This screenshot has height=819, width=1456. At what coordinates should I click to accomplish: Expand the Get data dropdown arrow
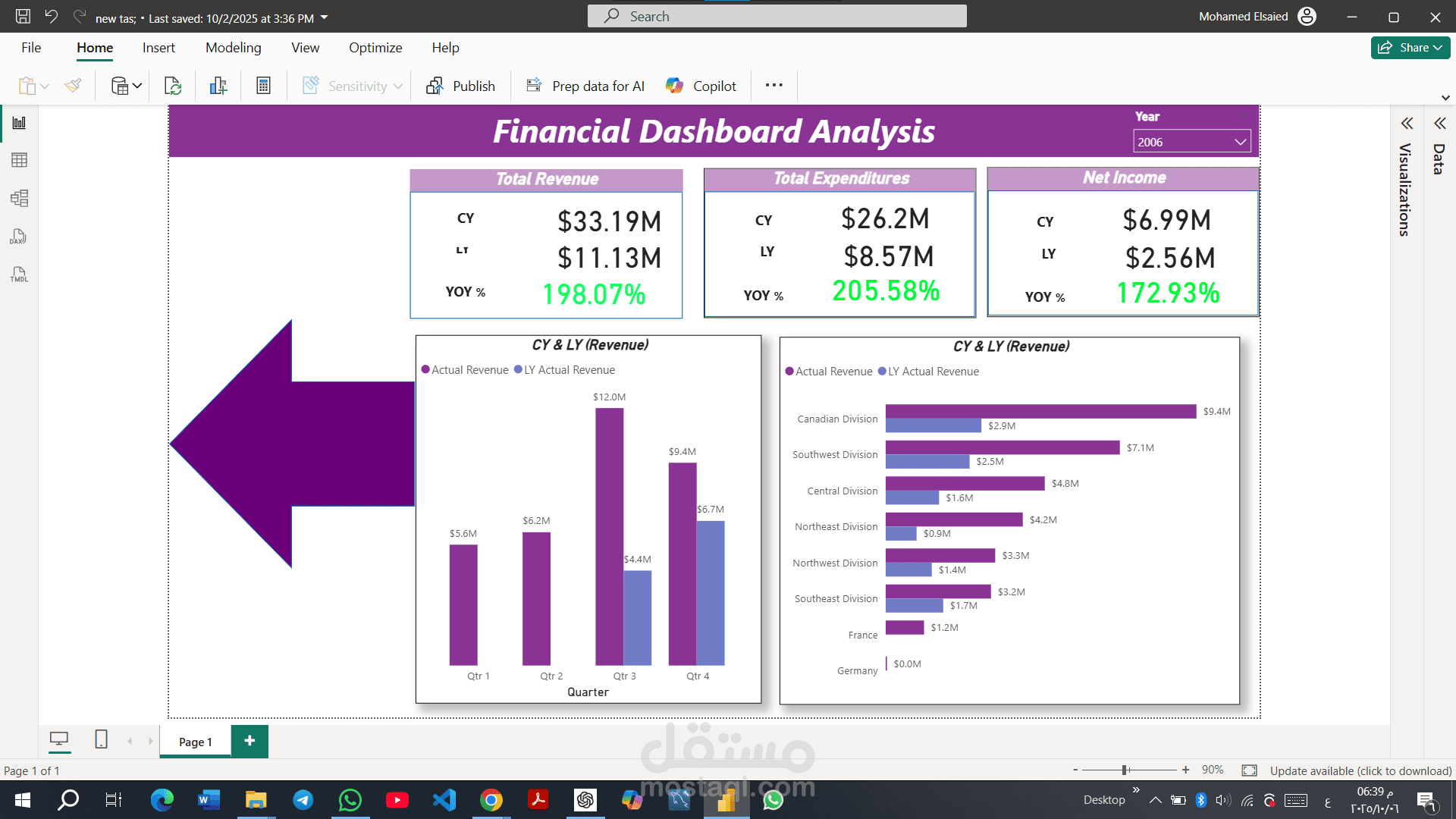pos(136,85)
